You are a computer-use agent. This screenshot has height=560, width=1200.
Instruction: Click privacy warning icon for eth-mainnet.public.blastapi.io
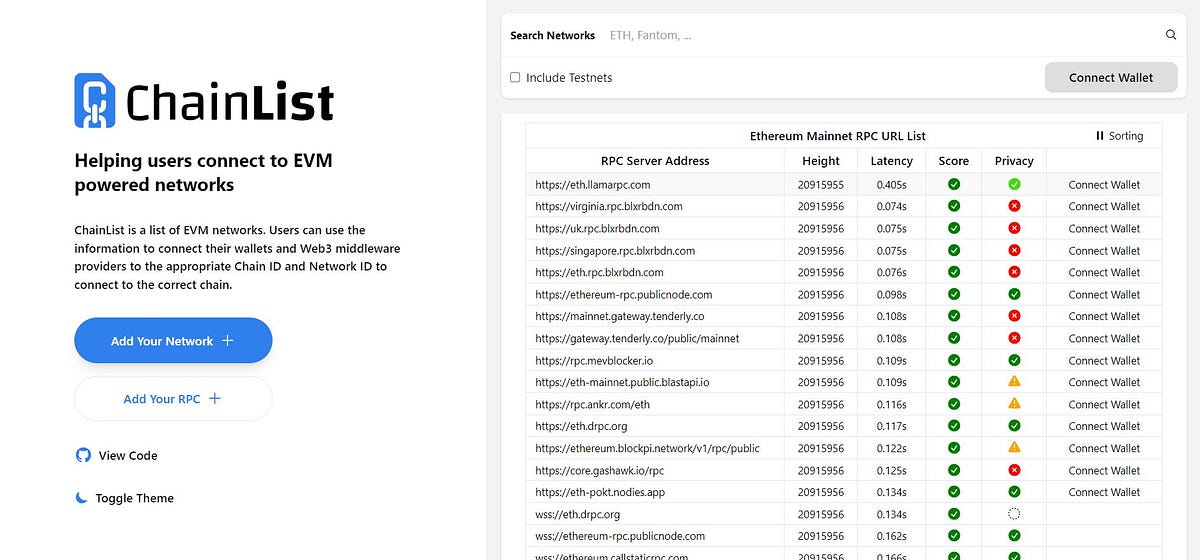point(1014,382)
